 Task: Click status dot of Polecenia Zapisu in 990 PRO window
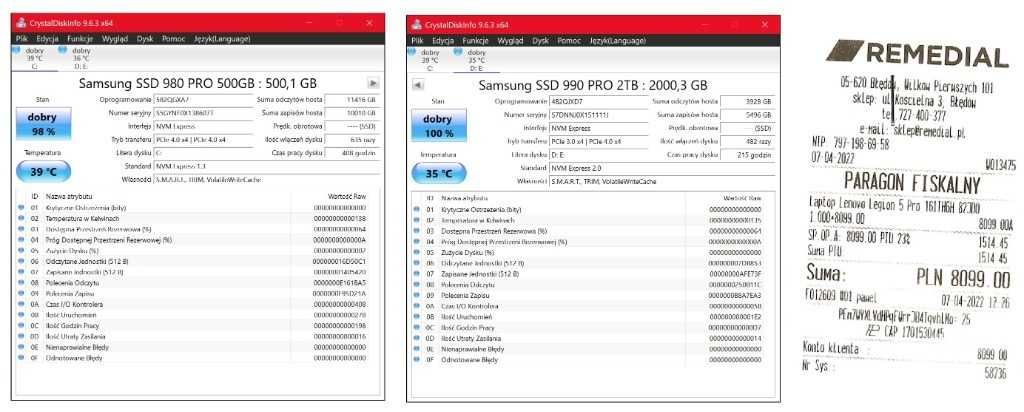click(417, 295)
